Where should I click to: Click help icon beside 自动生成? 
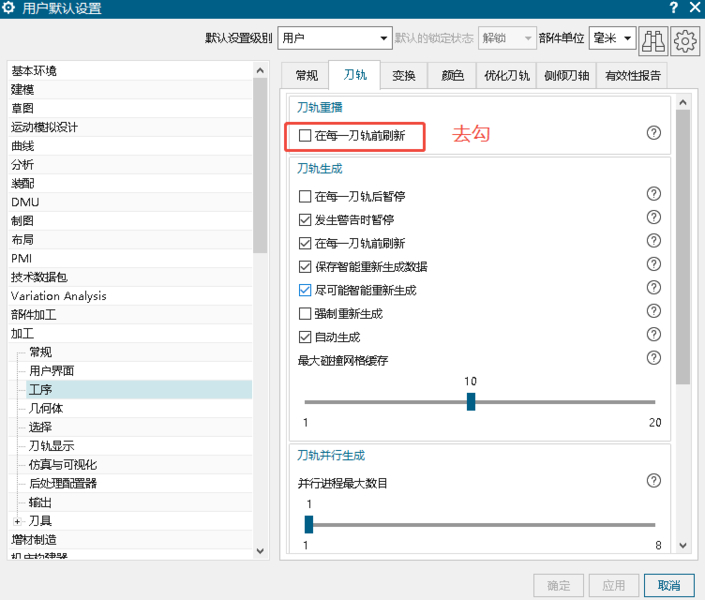(653, 334)
